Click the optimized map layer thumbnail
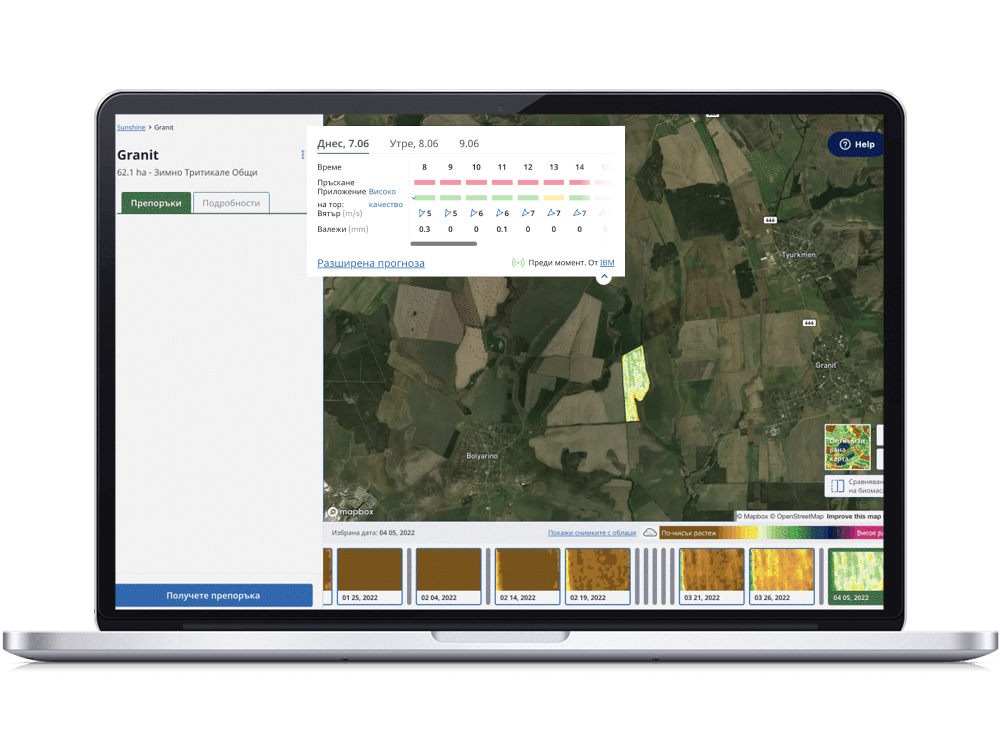The width and height of the screenshot is (1000, 750). (847, 447)
